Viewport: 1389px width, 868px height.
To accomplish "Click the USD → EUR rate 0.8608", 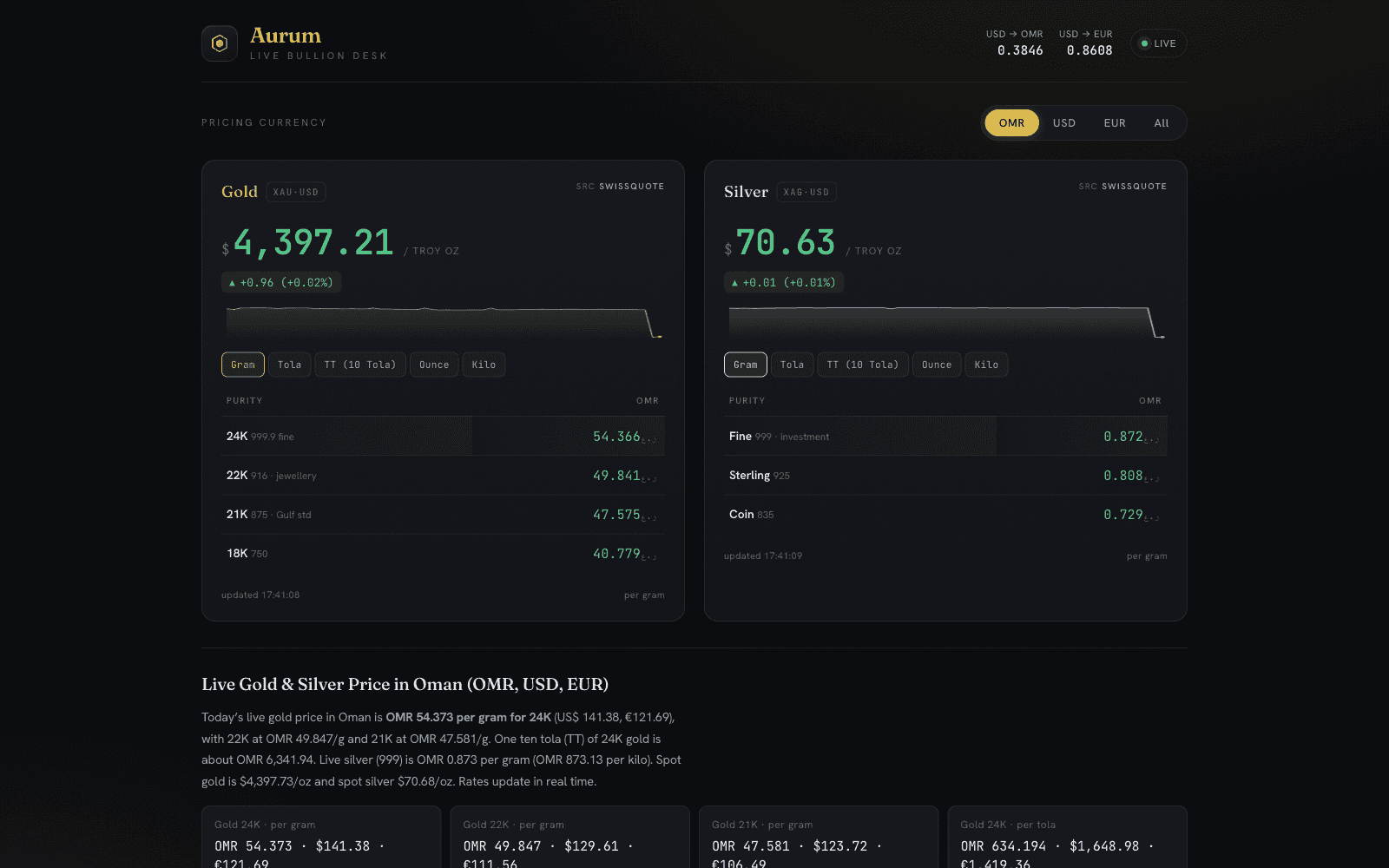I will click(1089, 50).
